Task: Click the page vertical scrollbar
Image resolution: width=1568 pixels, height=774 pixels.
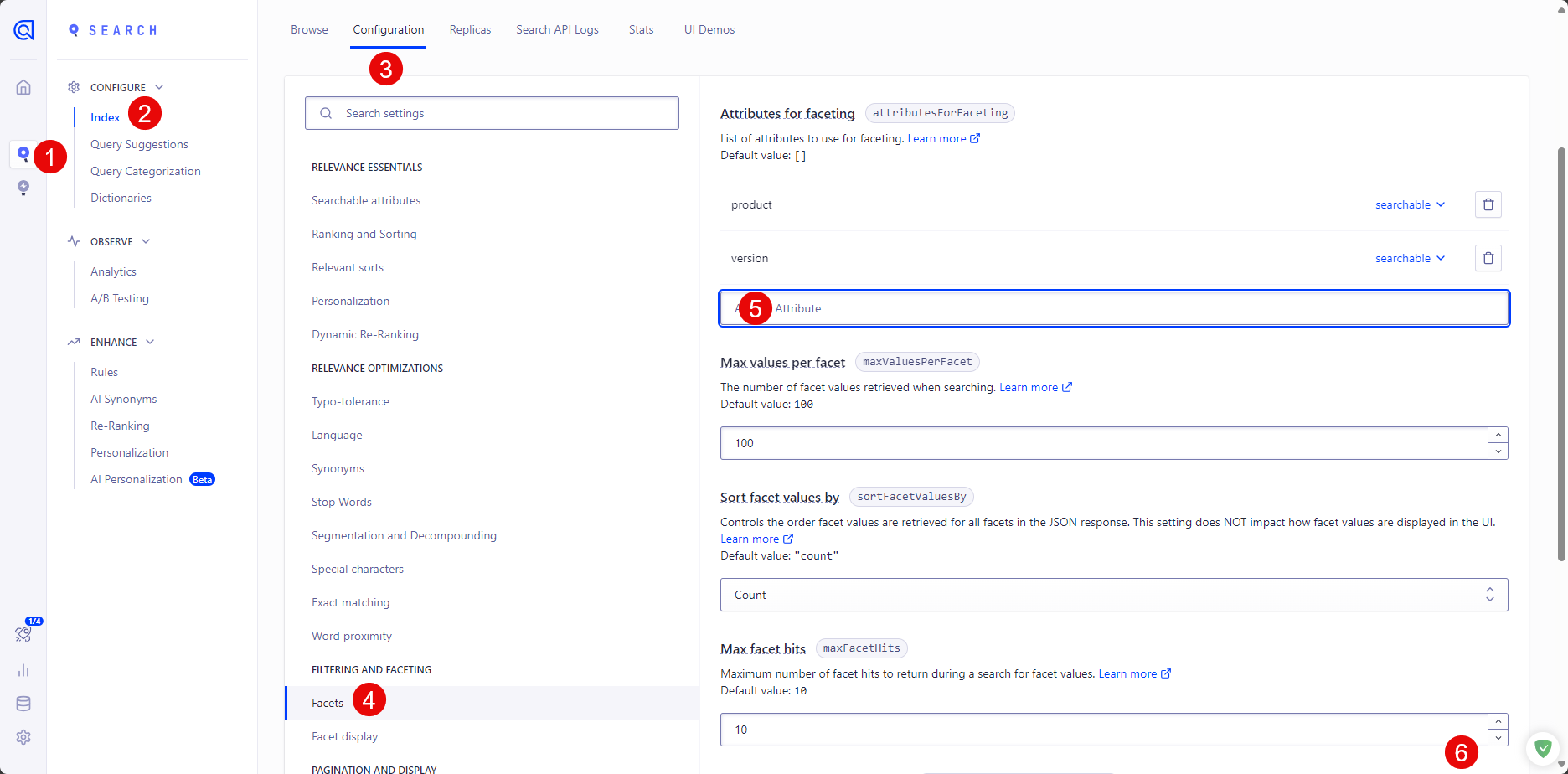Action: (x=1561, y=353)
